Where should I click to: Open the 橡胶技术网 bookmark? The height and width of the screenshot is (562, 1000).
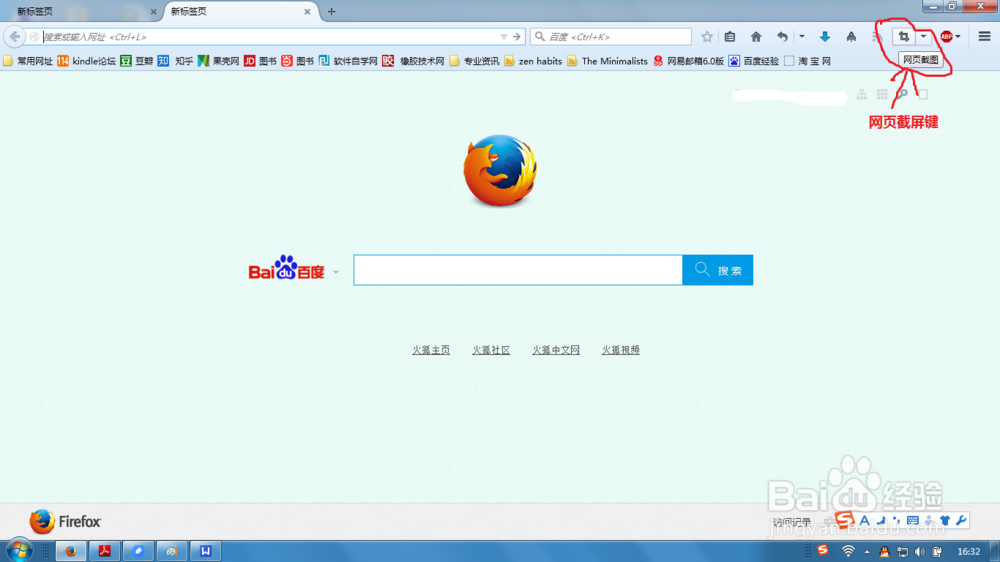(413, 61)
